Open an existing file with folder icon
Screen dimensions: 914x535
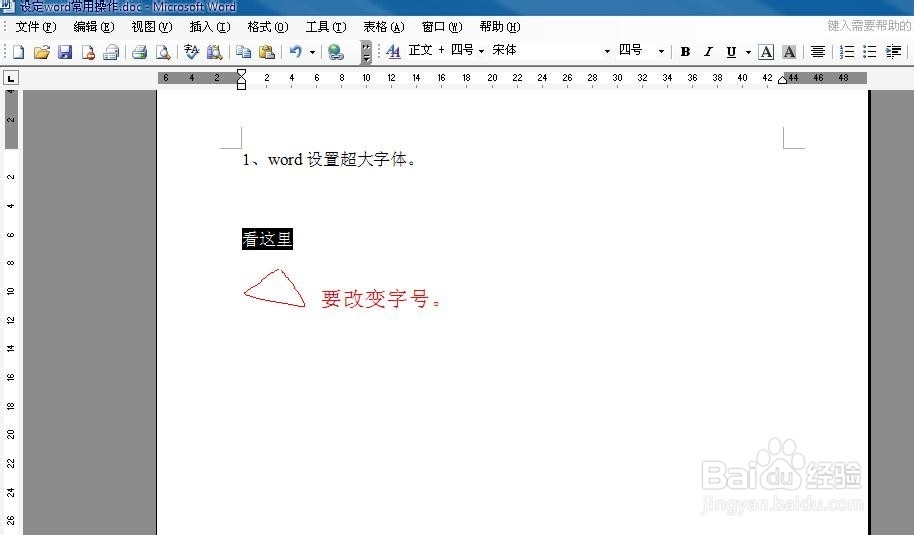[x=41, y=52]
